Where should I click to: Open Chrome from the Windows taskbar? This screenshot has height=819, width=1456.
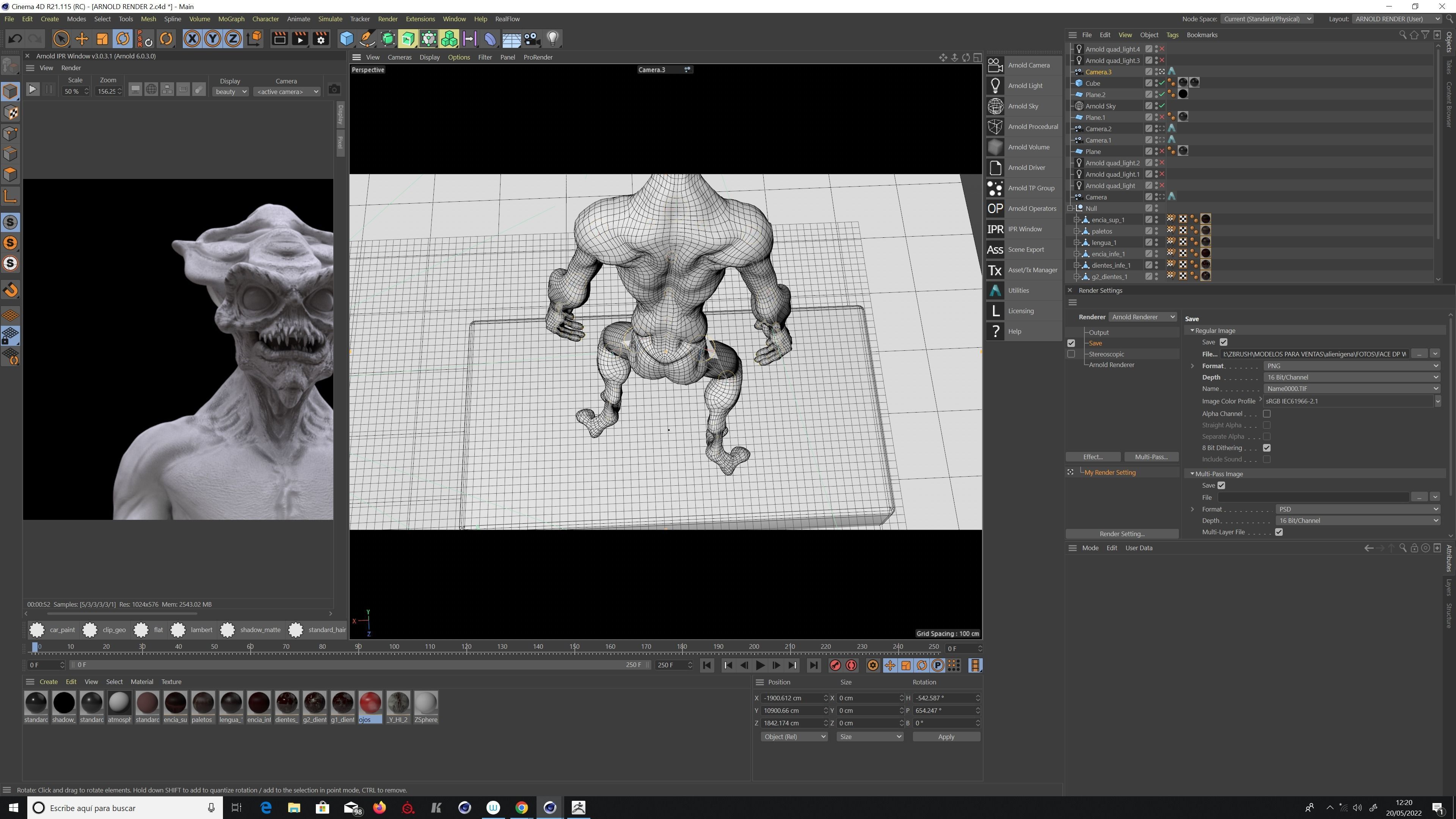(x=521, y=808)
